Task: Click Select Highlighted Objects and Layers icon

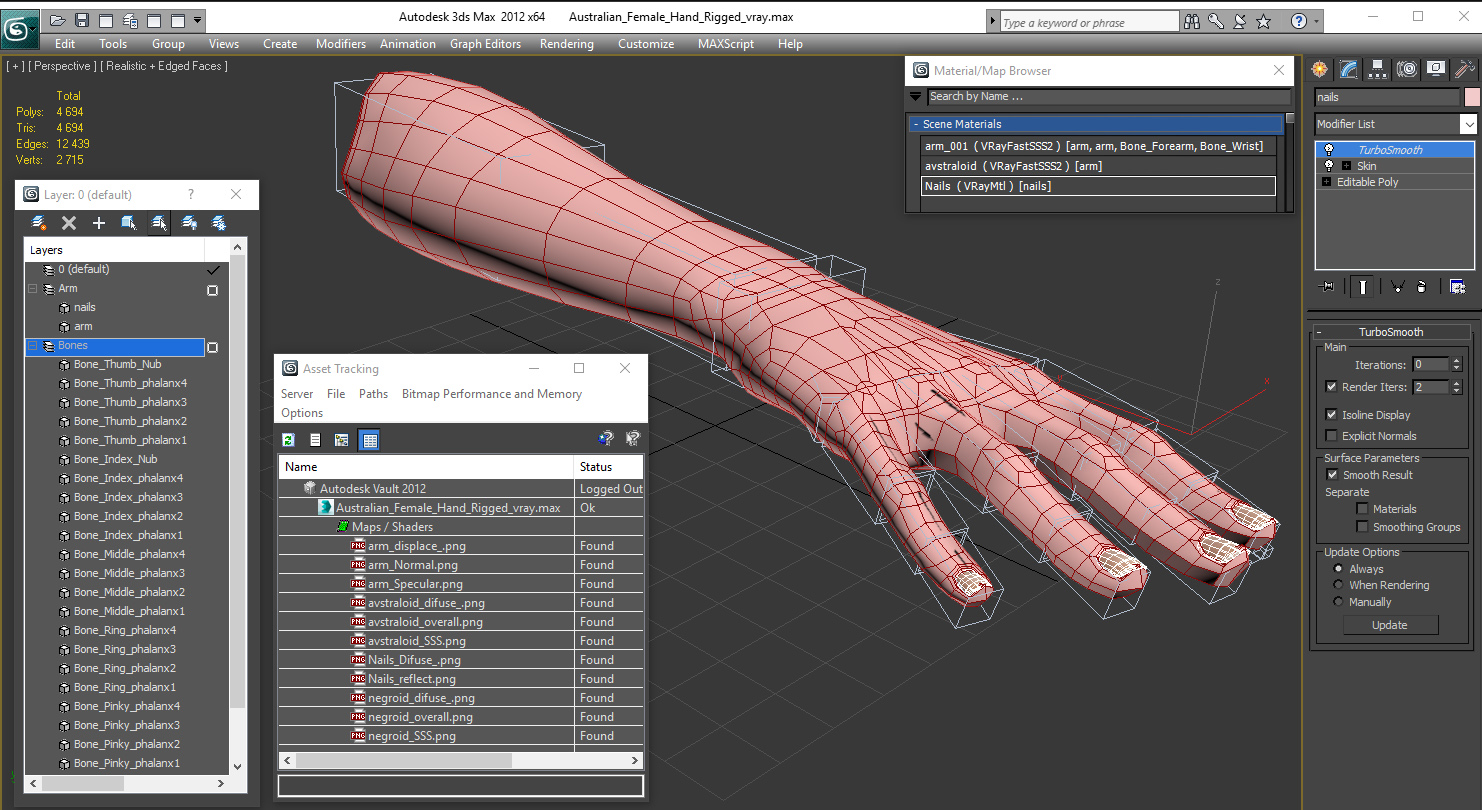Action: (129, 223)
